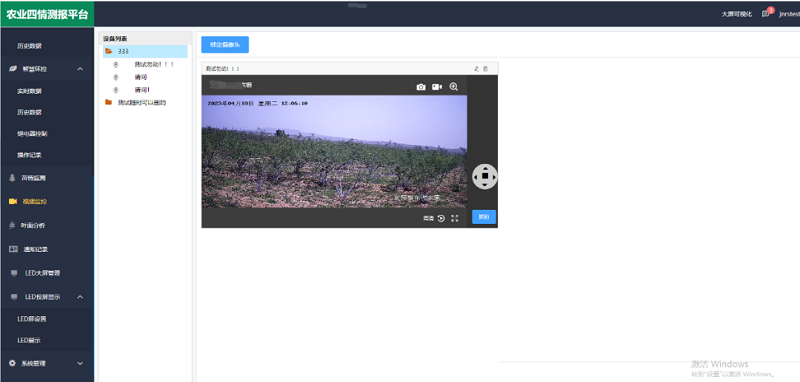
Task: Click the zoom-in magnifier icon on video
Action: coord(453,87)
